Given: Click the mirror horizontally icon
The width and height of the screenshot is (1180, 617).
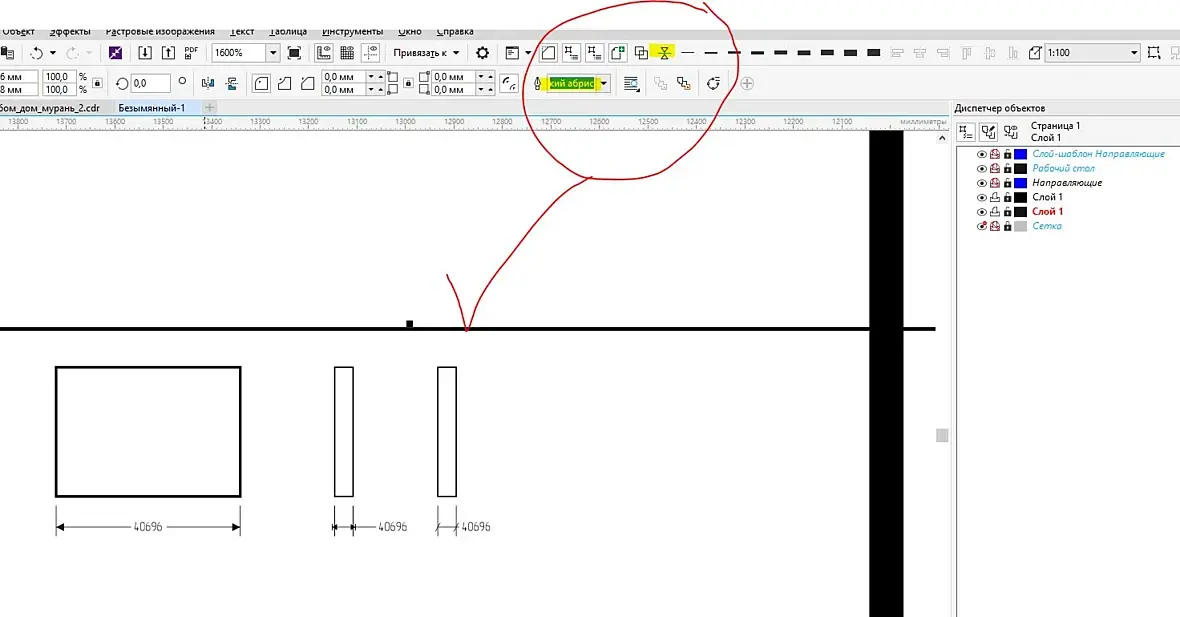Looking at the screenshot, I should (x=208, y=84).
